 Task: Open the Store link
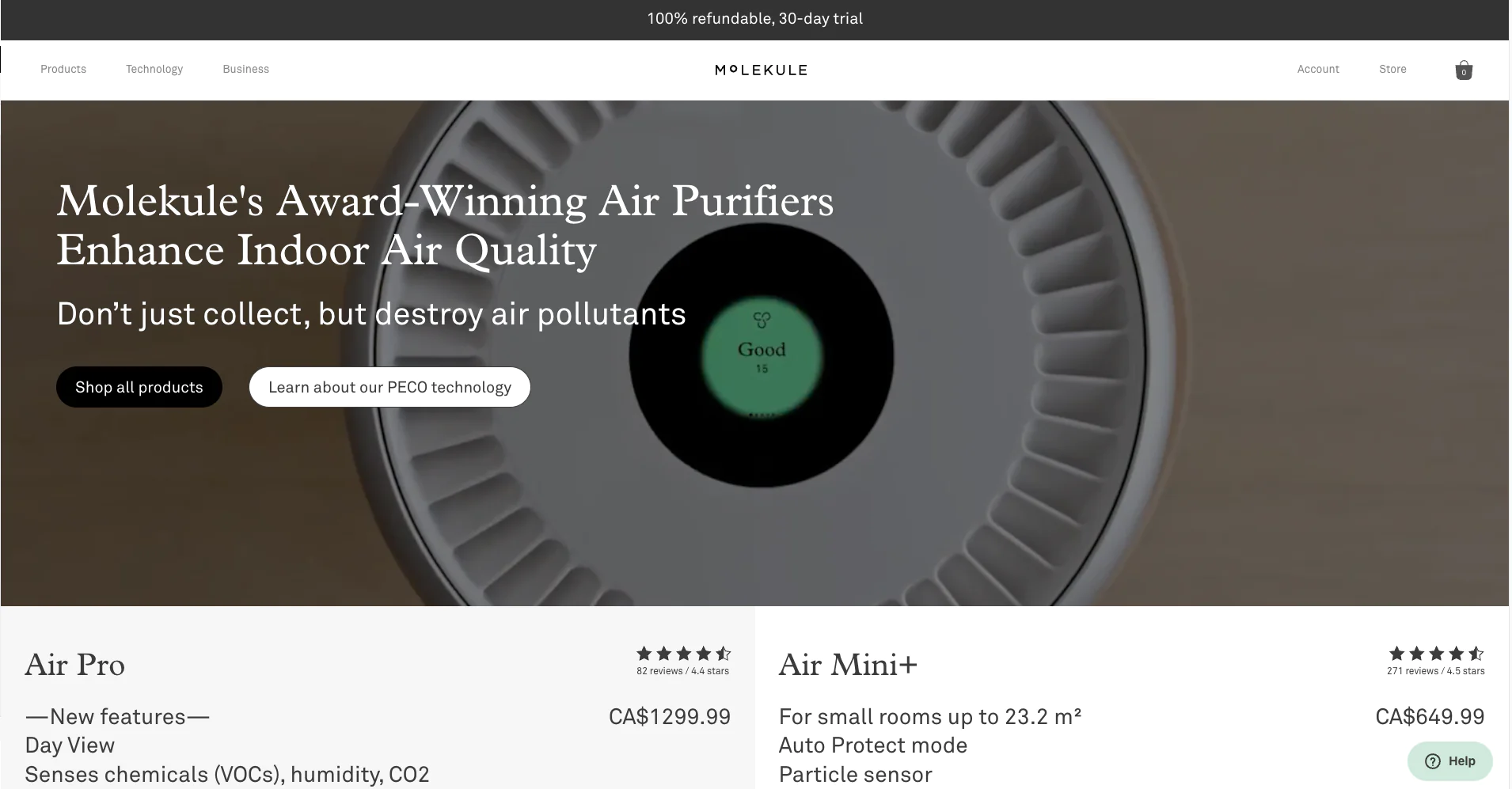click(1392, 69)
